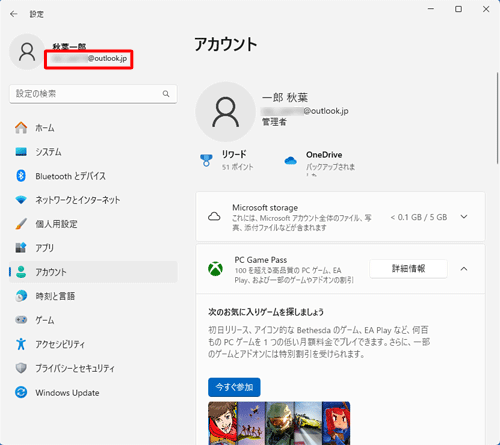Click the OneDrive cloud icon
This screenshot has width=500, height=445.
point(291,161)
